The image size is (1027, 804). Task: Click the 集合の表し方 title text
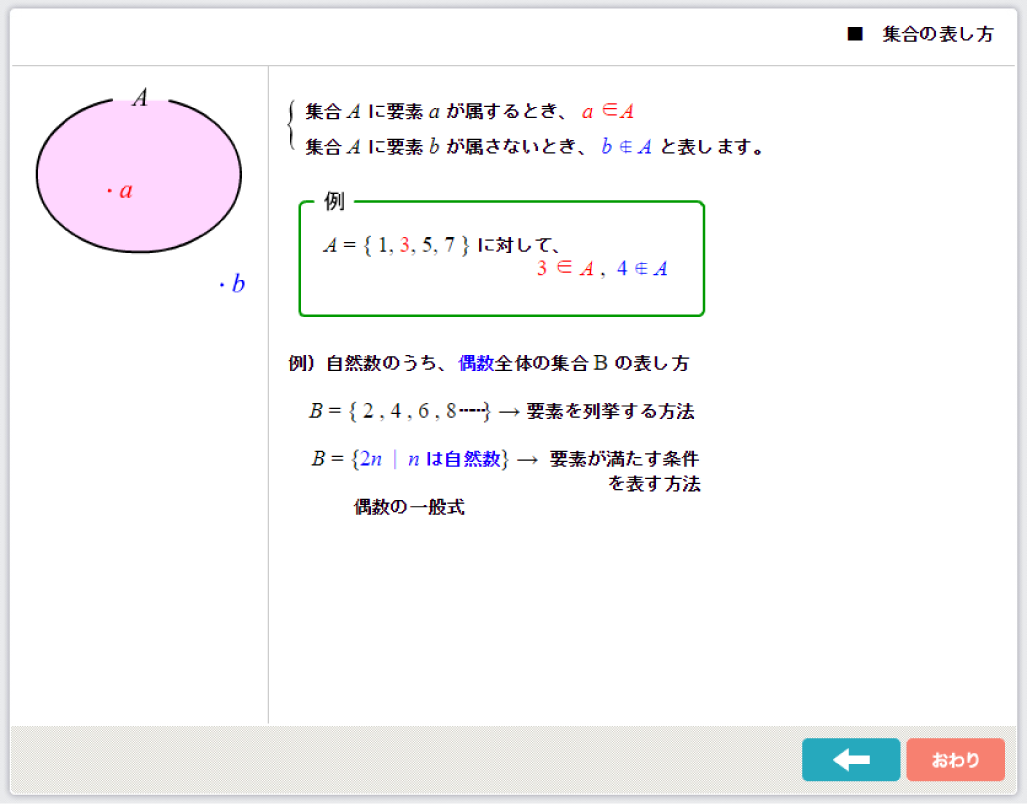click(938, 35)
